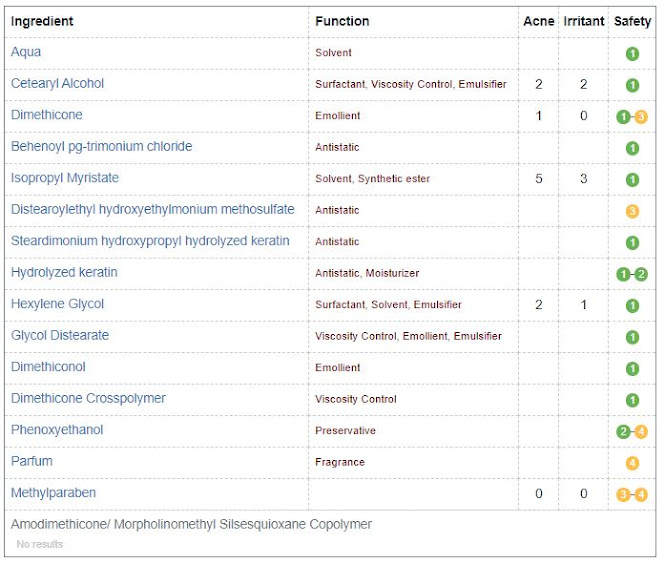Click the Safety column header
Screen dimensions: 665x564
tap(632, 21)
